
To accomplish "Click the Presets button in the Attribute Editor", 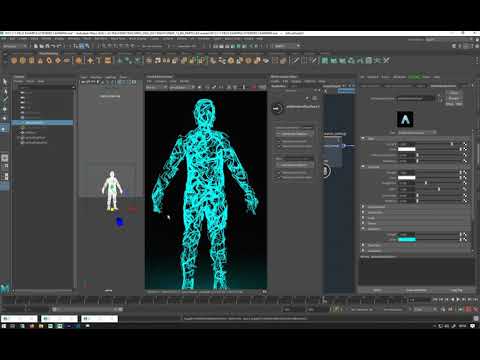I will [x=453, y=99].
